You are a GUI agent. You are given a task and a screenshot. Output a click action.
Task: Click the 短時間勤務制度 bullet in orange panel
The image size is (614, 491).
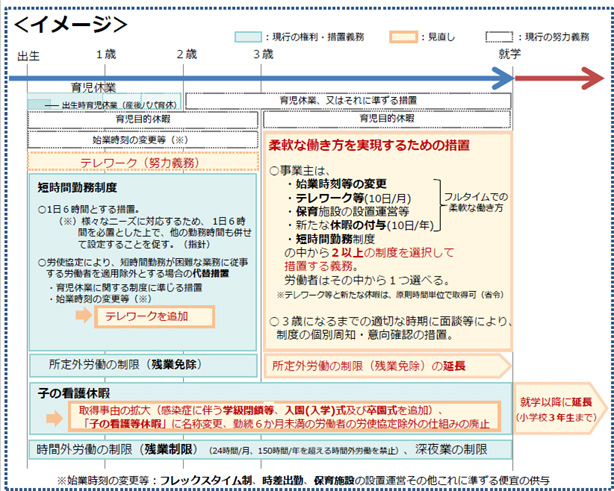click(331, 239)
